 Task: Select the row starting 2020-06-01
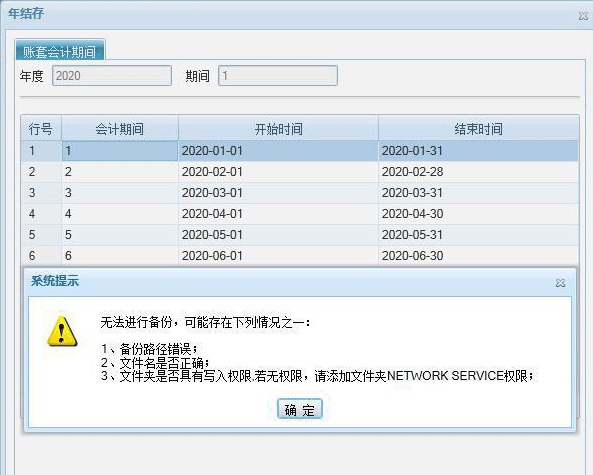click(x=300, y=256)
